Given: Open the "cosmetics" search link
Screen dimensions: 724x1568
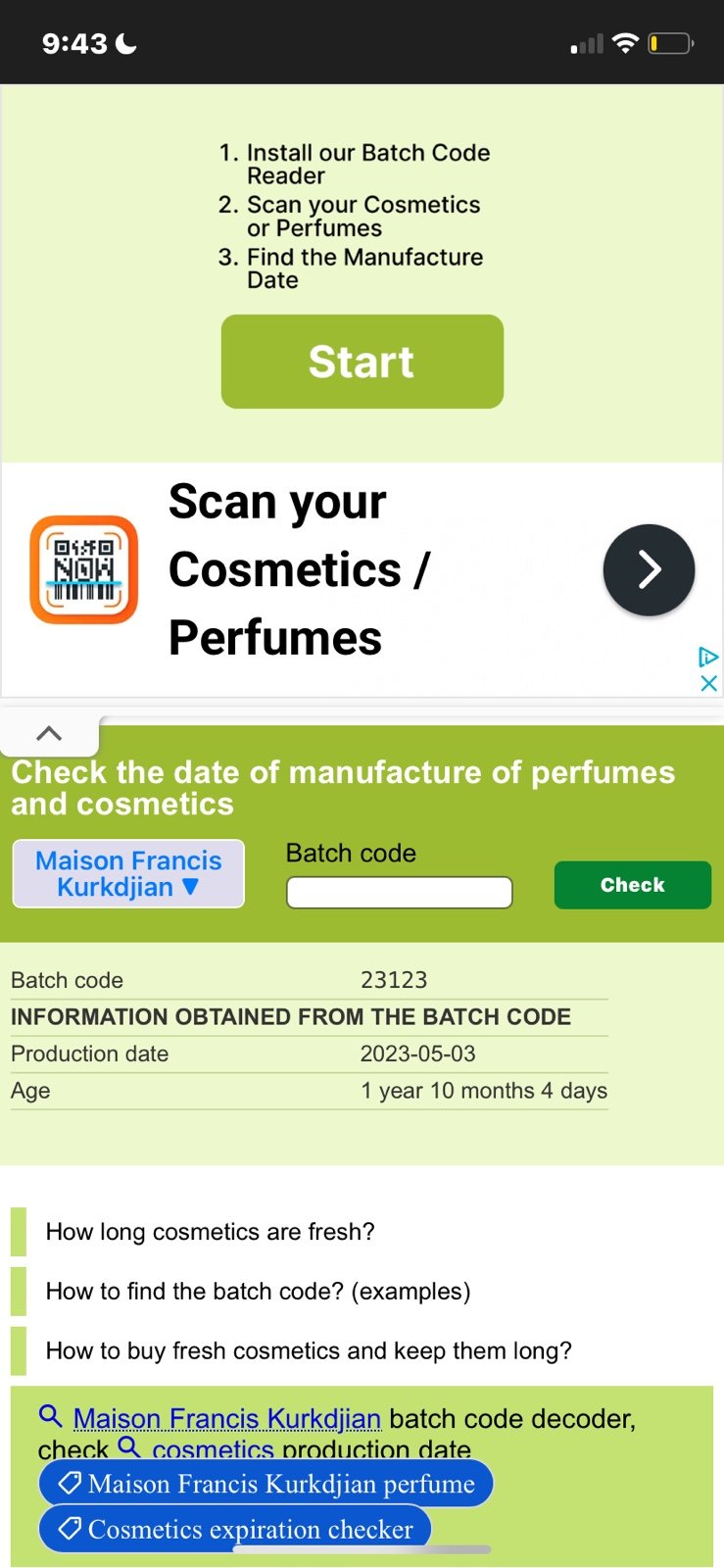Looking at the screenshot, I should 213,1449.
